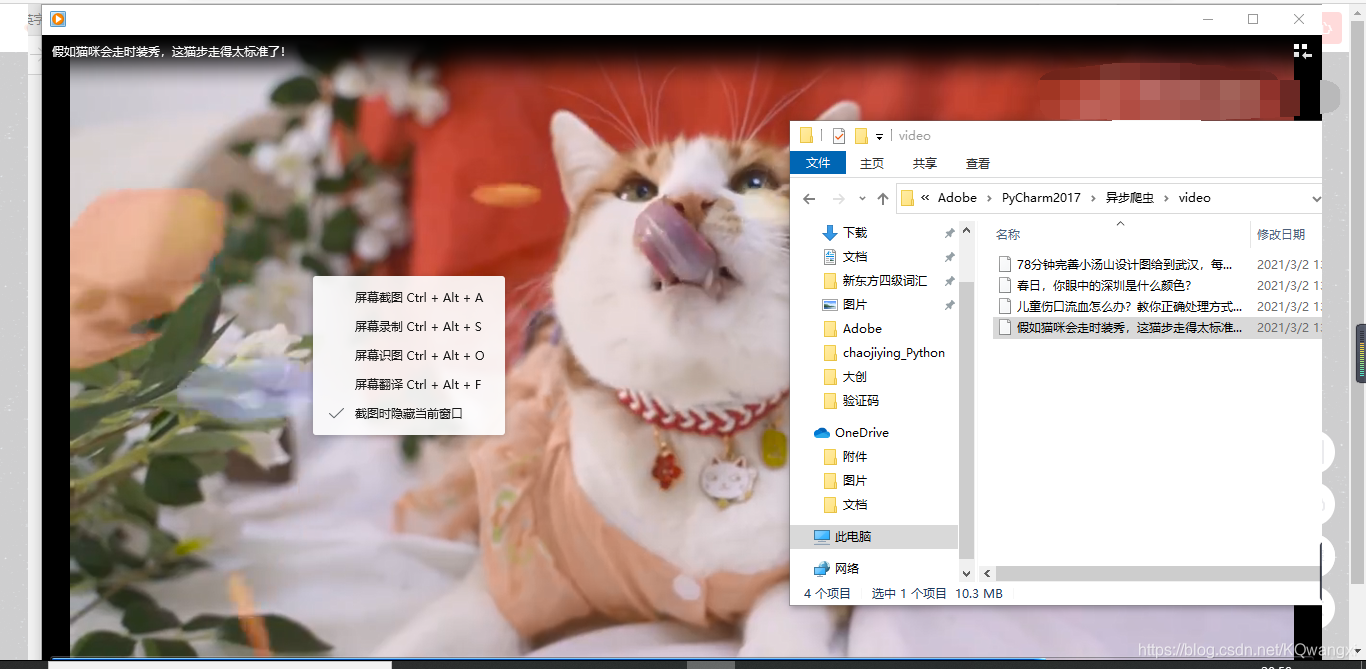
Task: Choose 屏幕识图 Ctrl+Alt+O from context menu
Action: point(418,355)
